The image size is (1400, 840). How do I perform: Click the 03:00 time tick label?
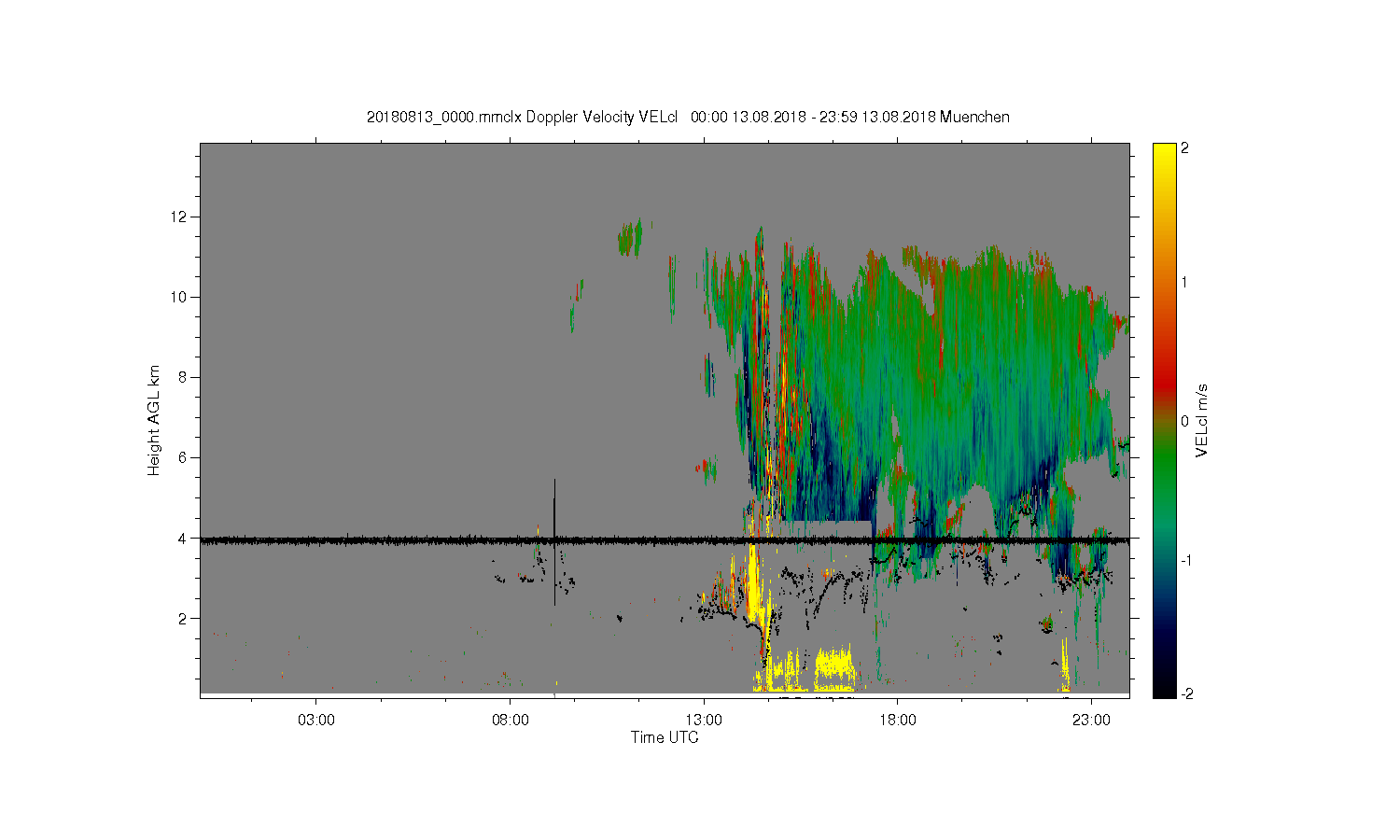(x=316, y=721)
